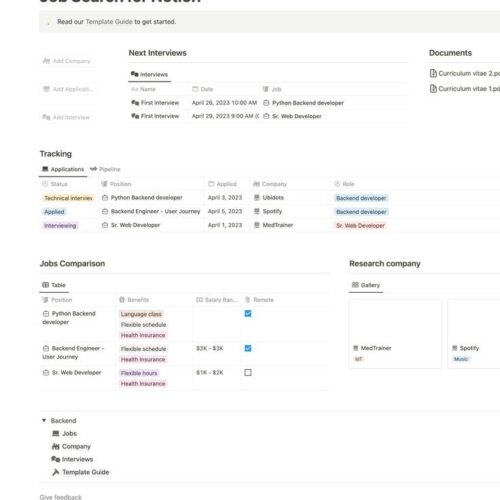Viewport: 500px width, 500px height.
Task: Open the Company page under Backend
Action: tap(71, 446)
